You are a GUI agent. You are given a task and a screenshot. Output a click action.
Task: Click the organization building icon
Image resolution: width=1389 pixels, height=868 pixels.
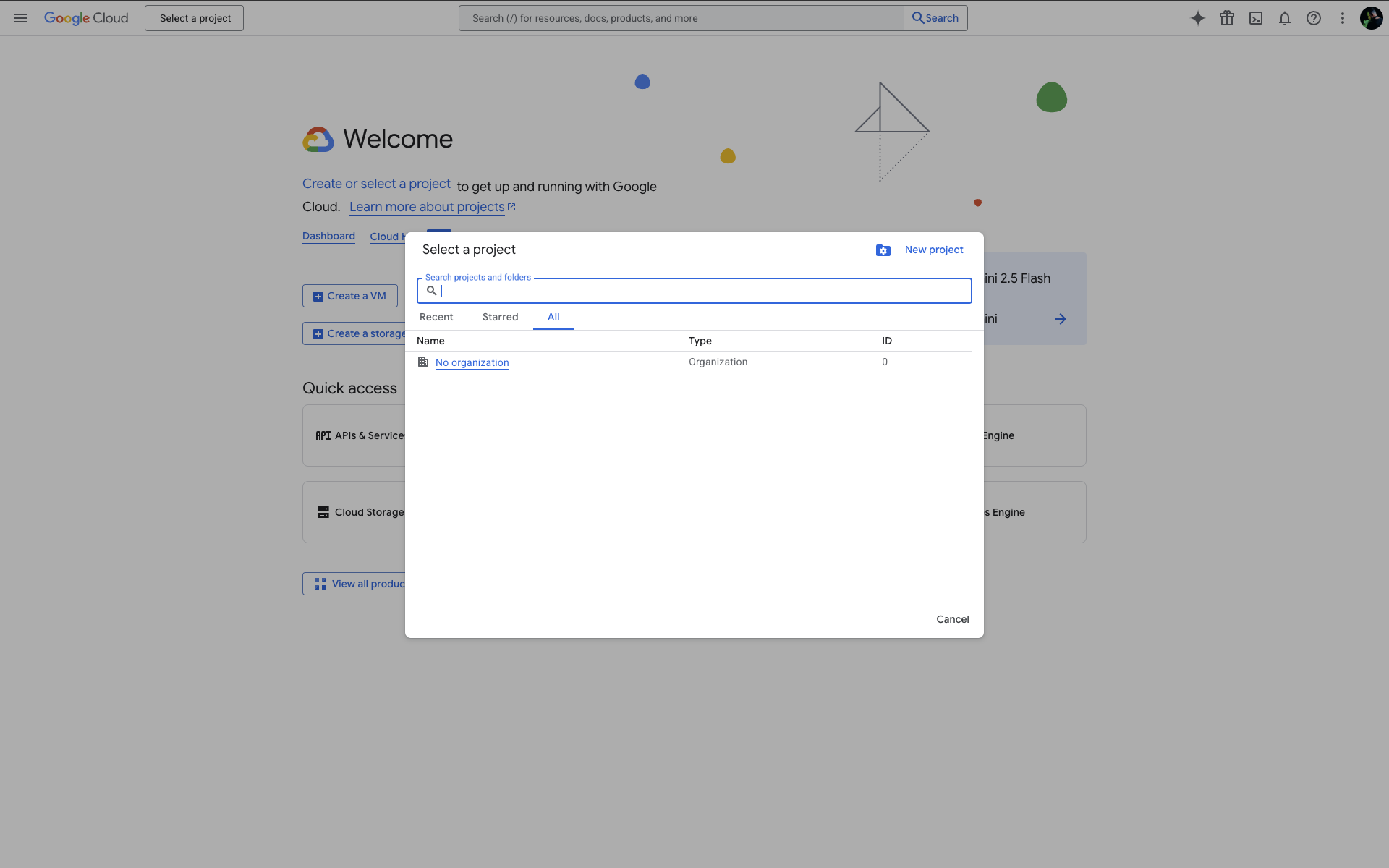(423, 362)
